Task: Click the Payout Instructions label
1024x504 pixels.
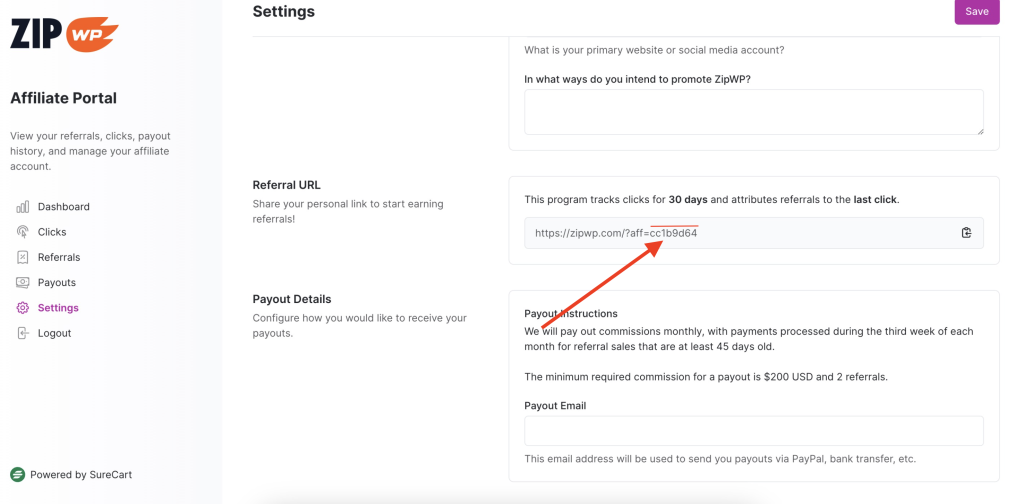Action: point(571,313)
